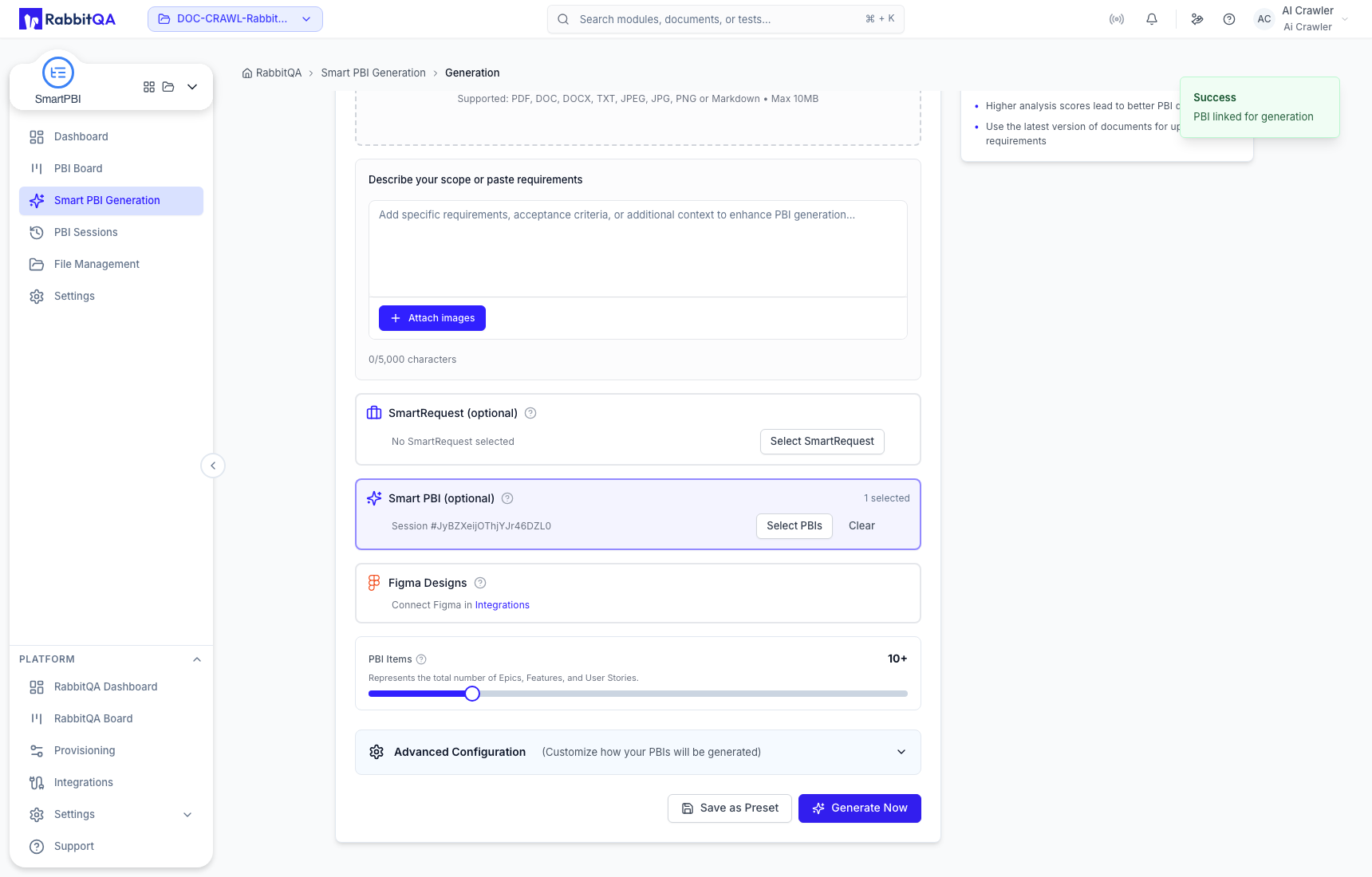Expand platform Settings chevron
Viewport: 1372px width, 877px height.
[187, 814]
